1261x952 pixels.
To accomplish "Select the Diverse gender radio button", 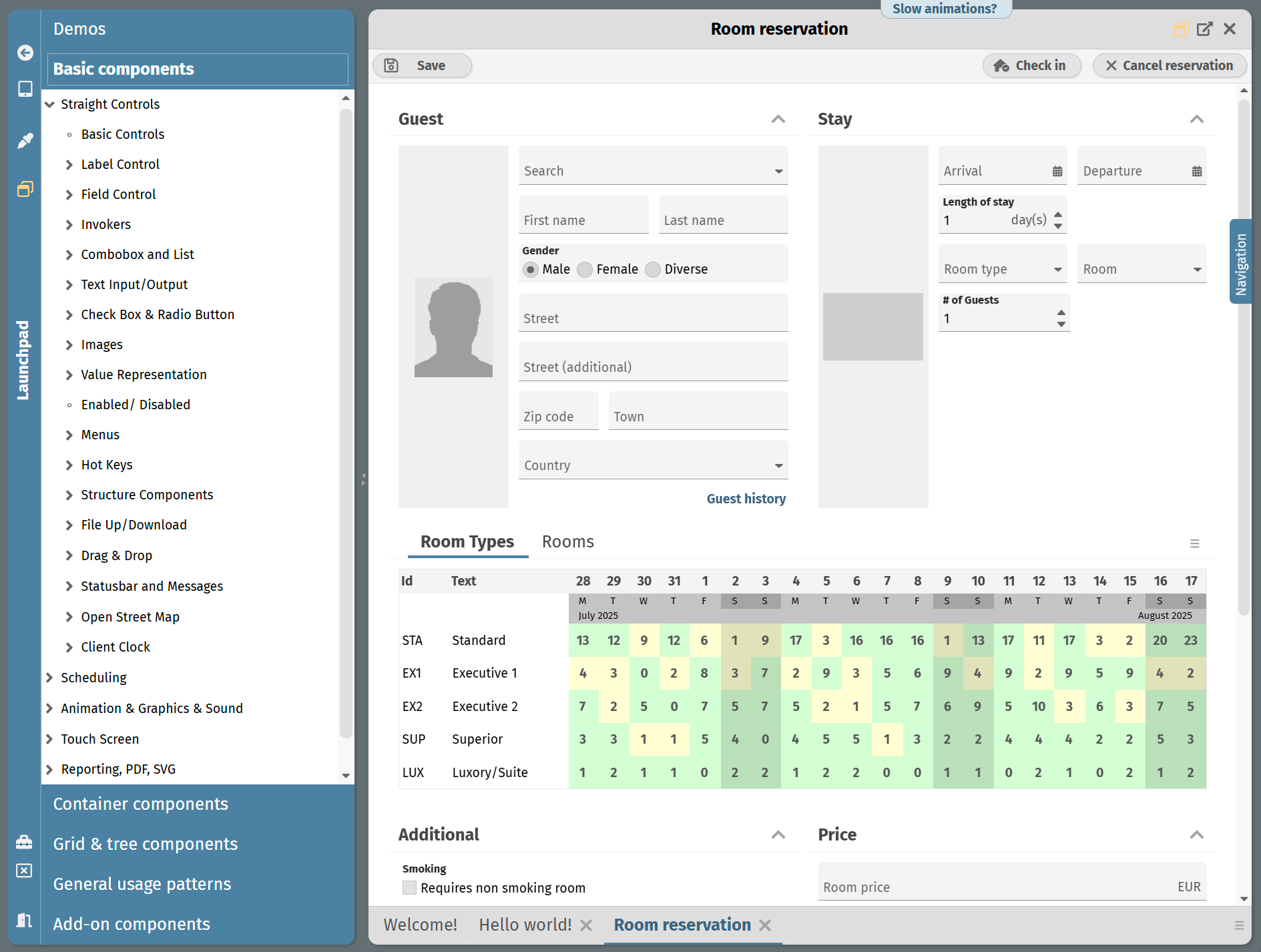I will [x=653, y=270].
